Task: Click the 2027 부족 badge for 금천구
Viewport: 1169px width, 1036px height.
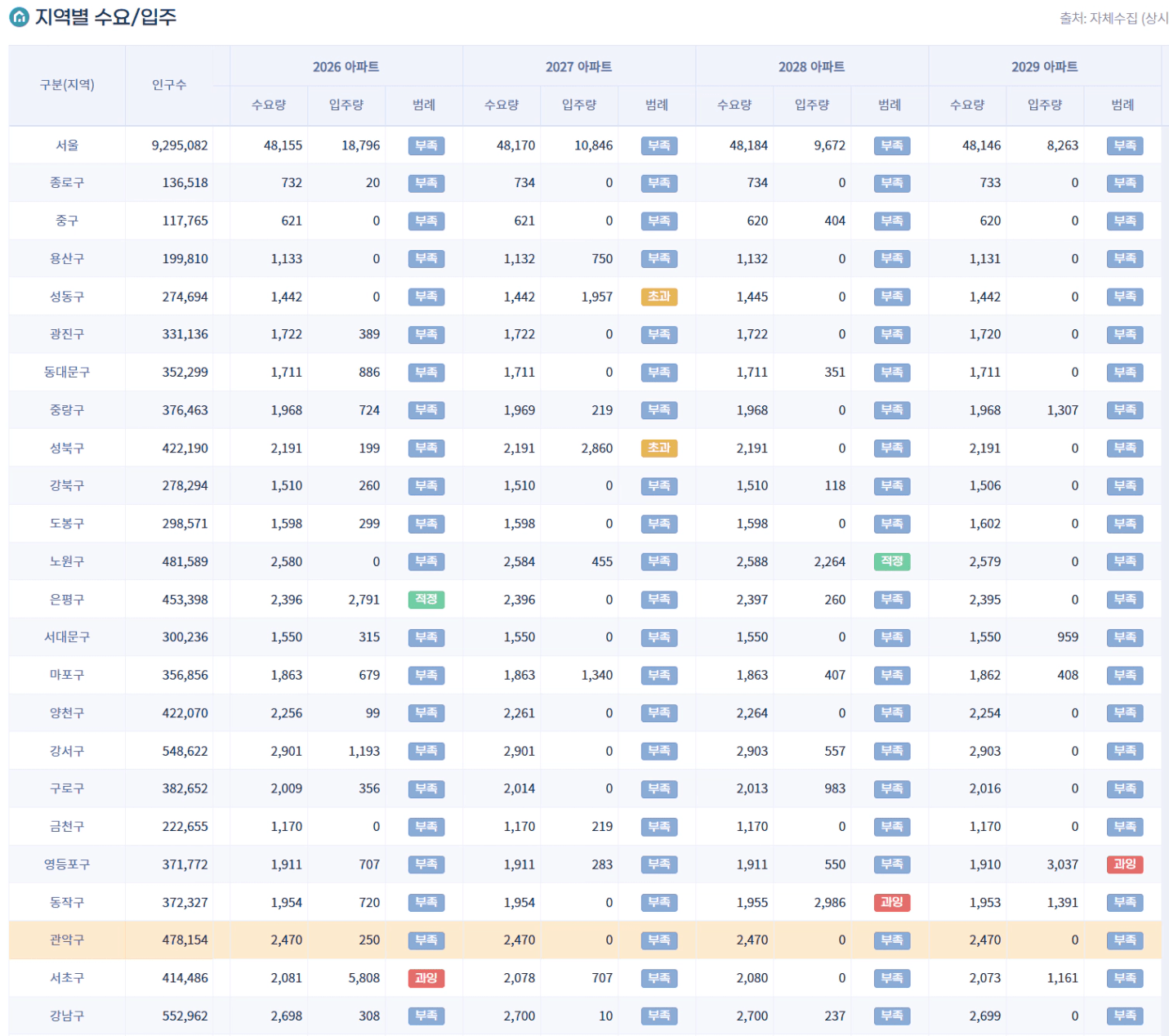Action: (658, 826)
